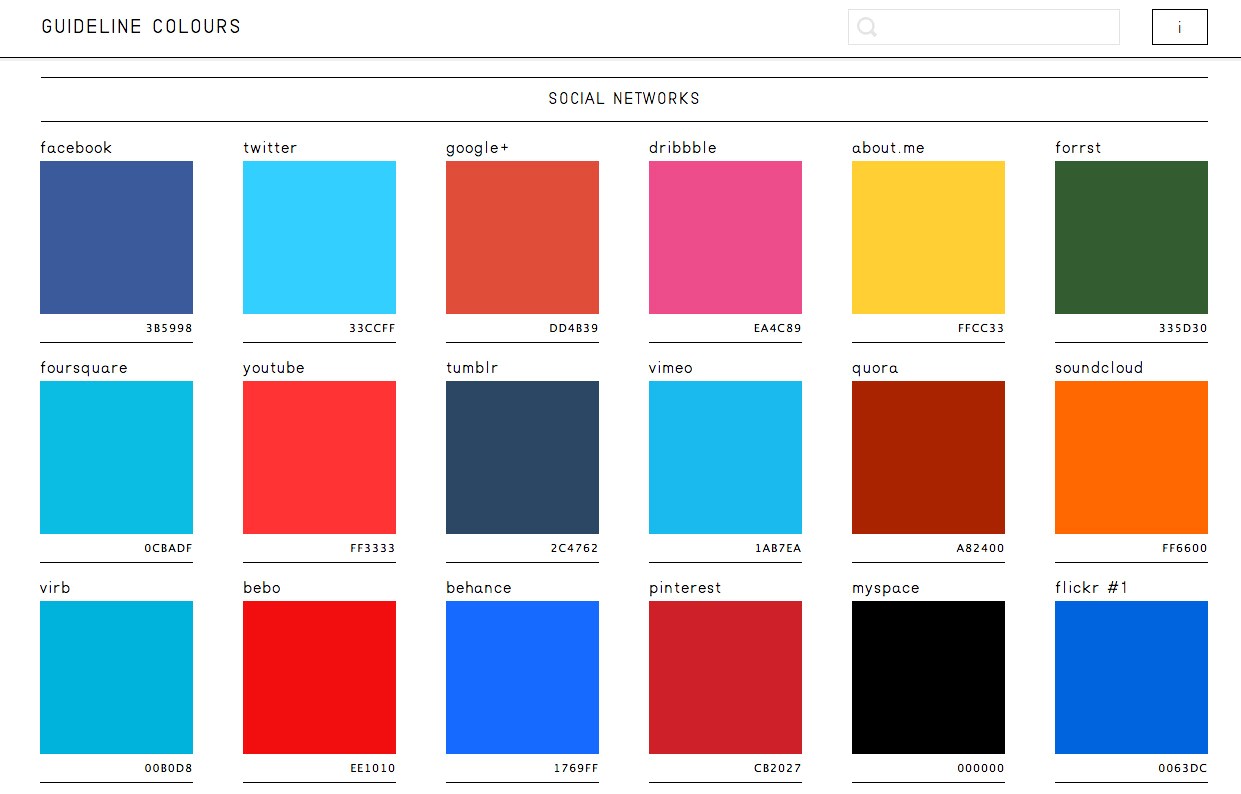Click the bebo label

[x=262, y=588]
